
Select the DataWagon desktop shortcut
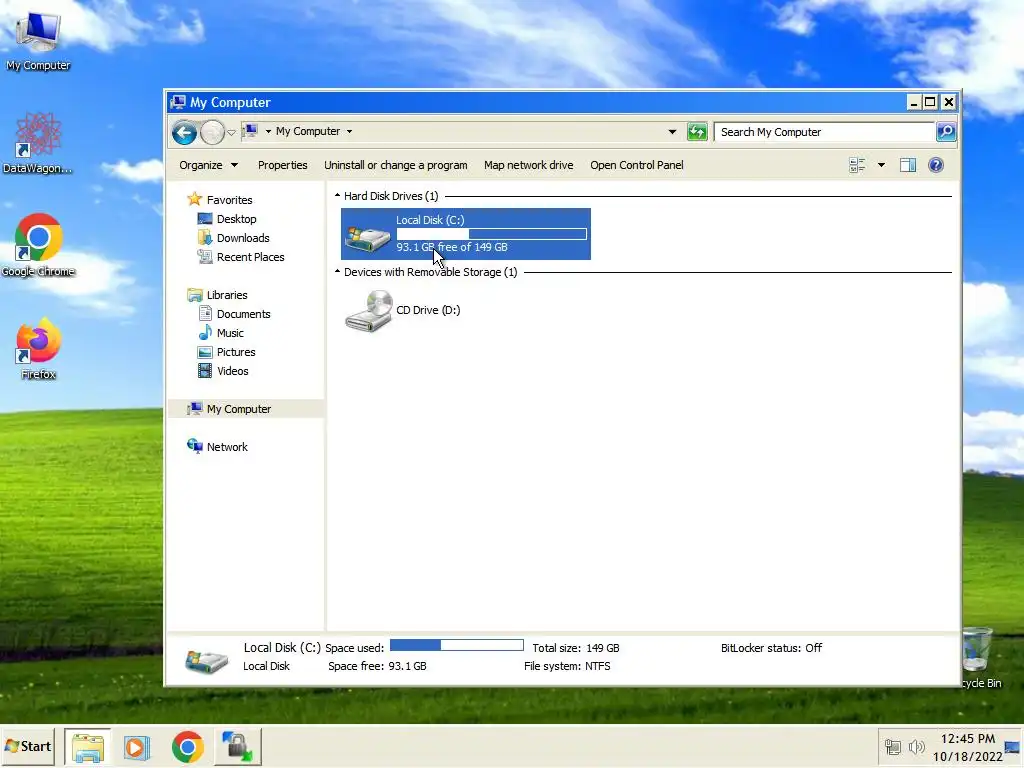(38, 143)
